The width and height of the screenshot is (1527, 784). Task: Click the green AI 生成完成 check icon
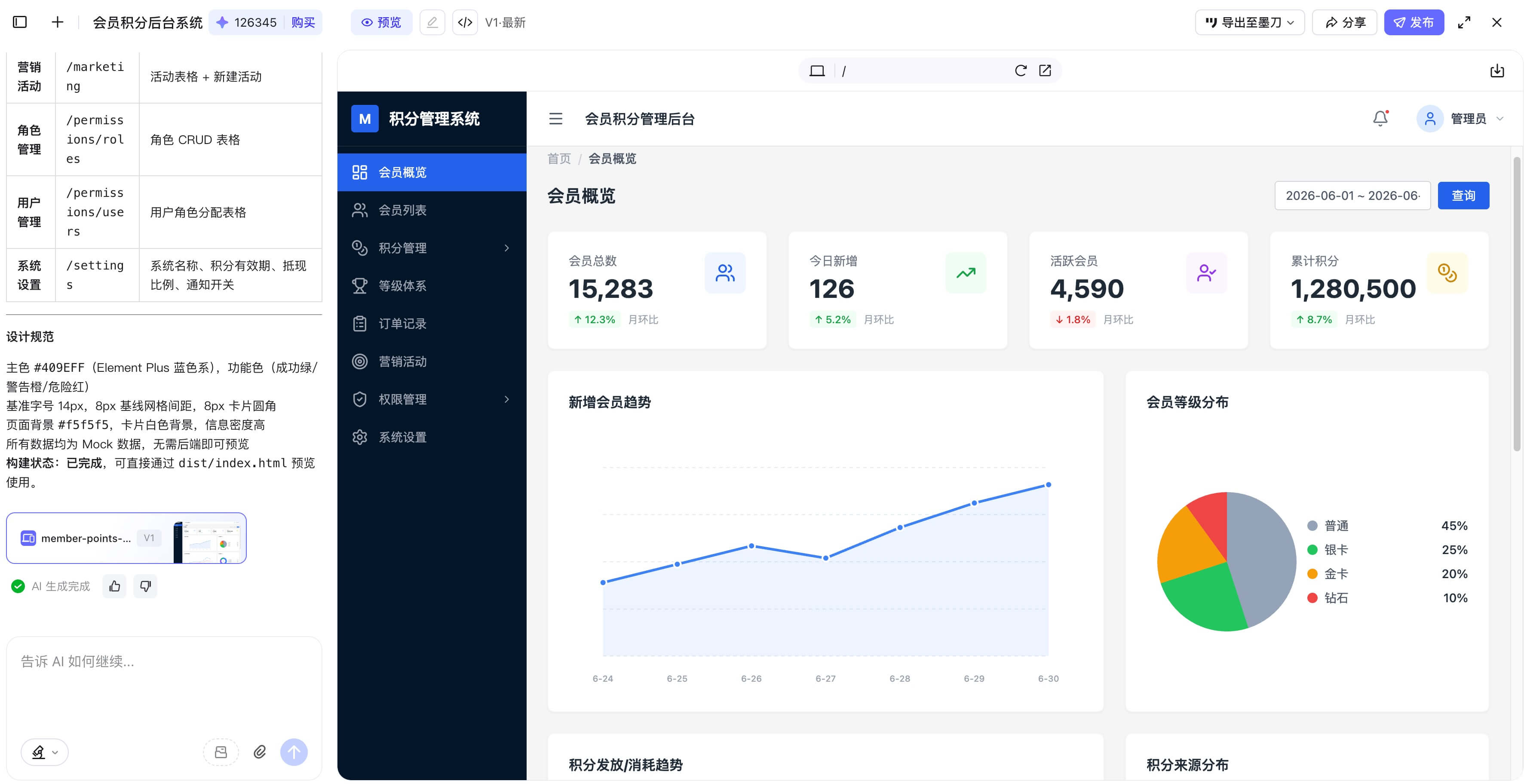(18, 586)
